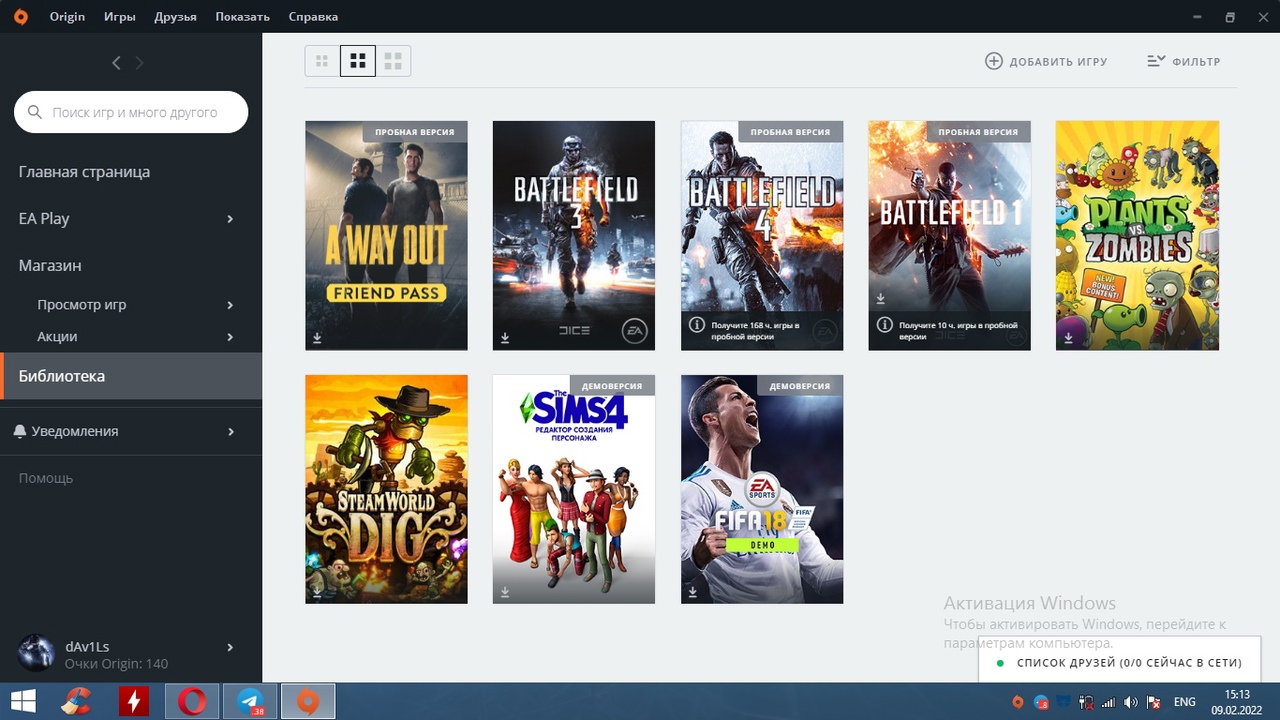Click the ENG language indicator
The image size is (1280, 720).
coord(1184,702)
